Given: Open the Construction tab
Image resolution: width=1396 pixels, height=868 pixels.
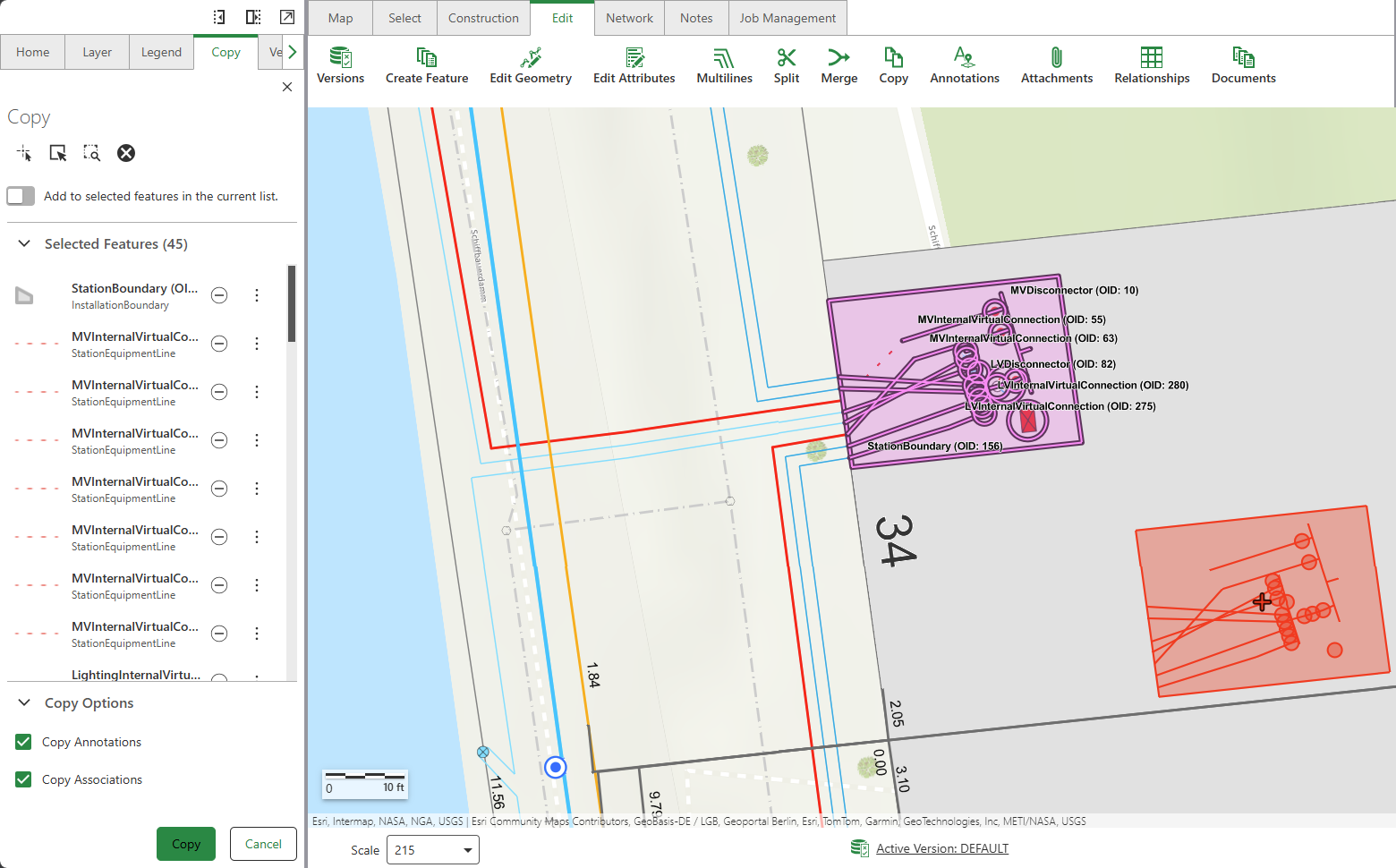Looking at the screenshot, I should (483, 18).
